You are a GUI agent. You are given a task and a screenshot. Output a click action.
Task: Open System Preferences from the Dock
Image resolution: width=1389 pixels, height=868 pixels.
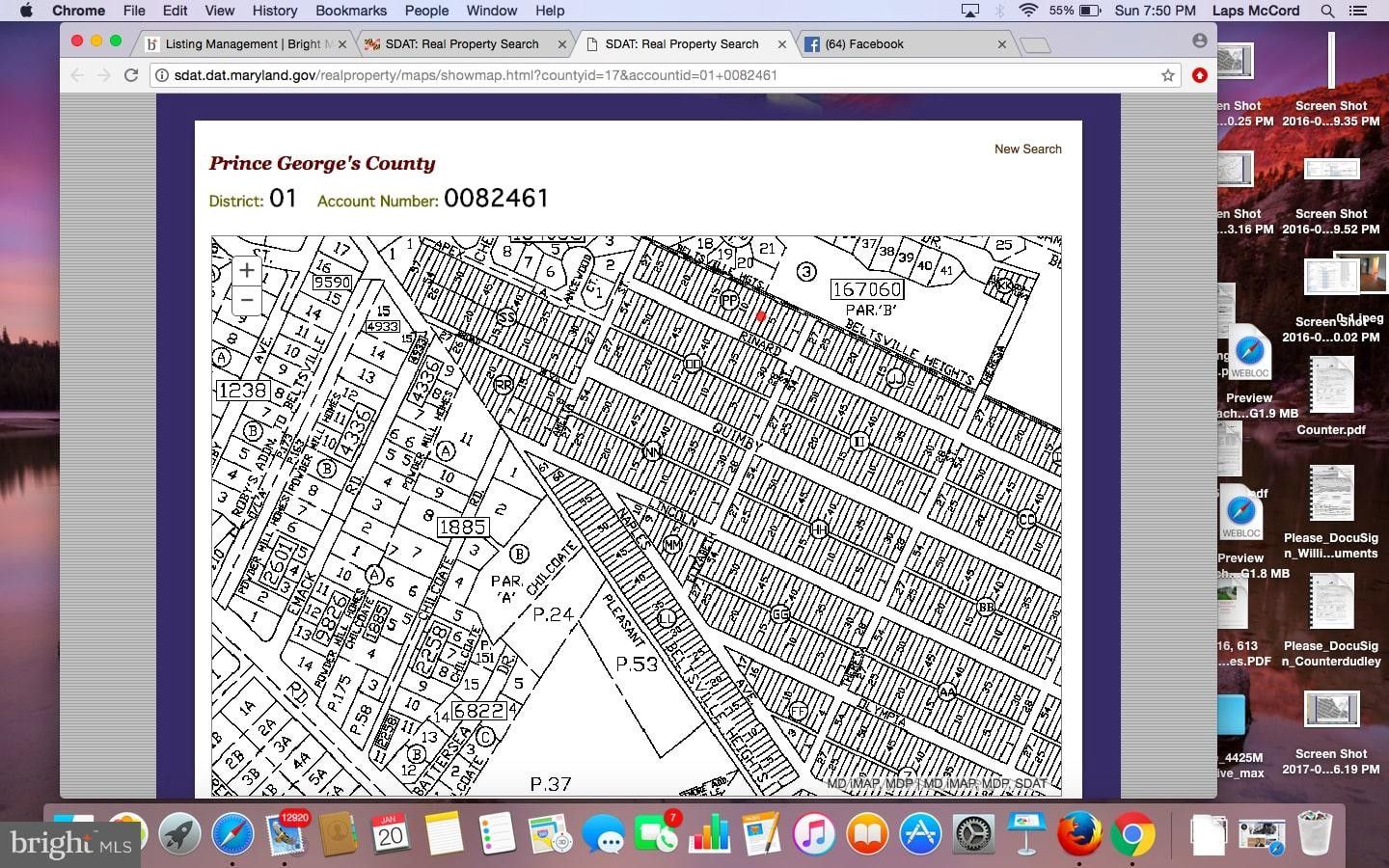point(973,834)
